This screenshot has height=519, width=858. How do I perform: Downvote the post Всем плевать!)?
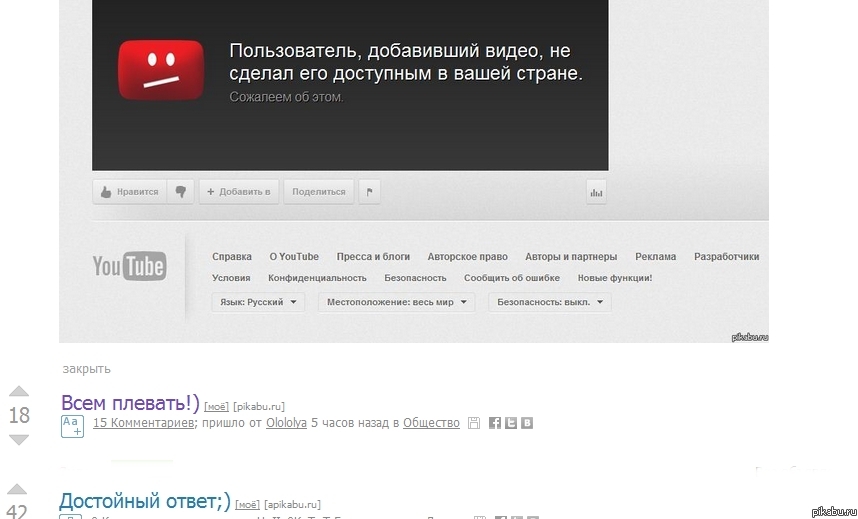click(x=19, y=440)
